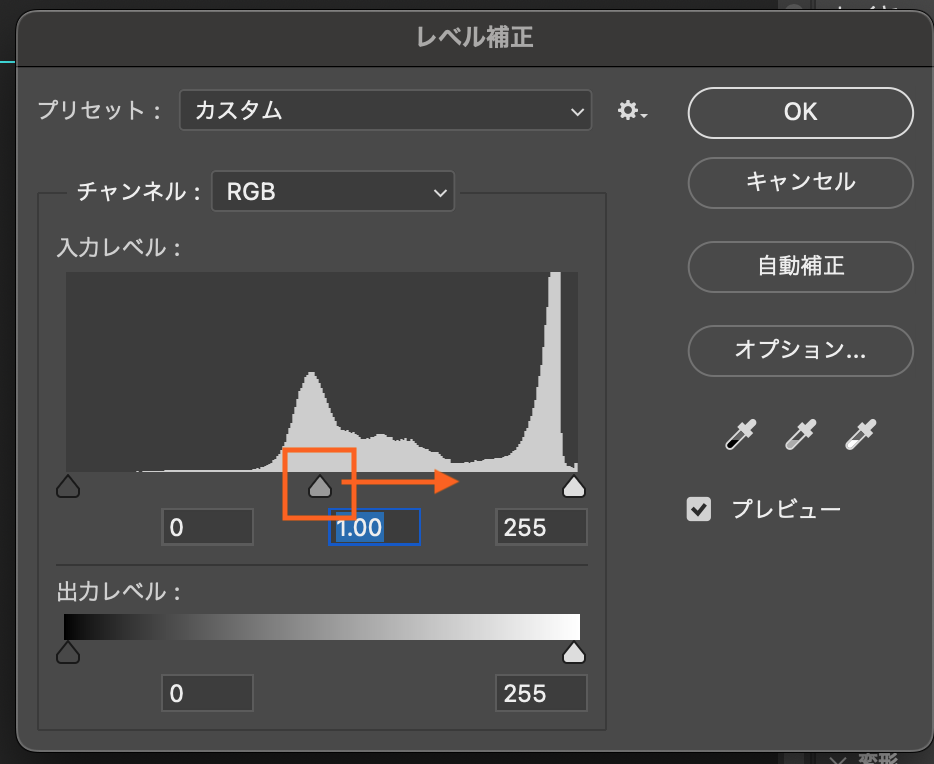The height and width of the screenshot is (764, 934).
Task: Click the output white slider handle
Action: point(573,653)
